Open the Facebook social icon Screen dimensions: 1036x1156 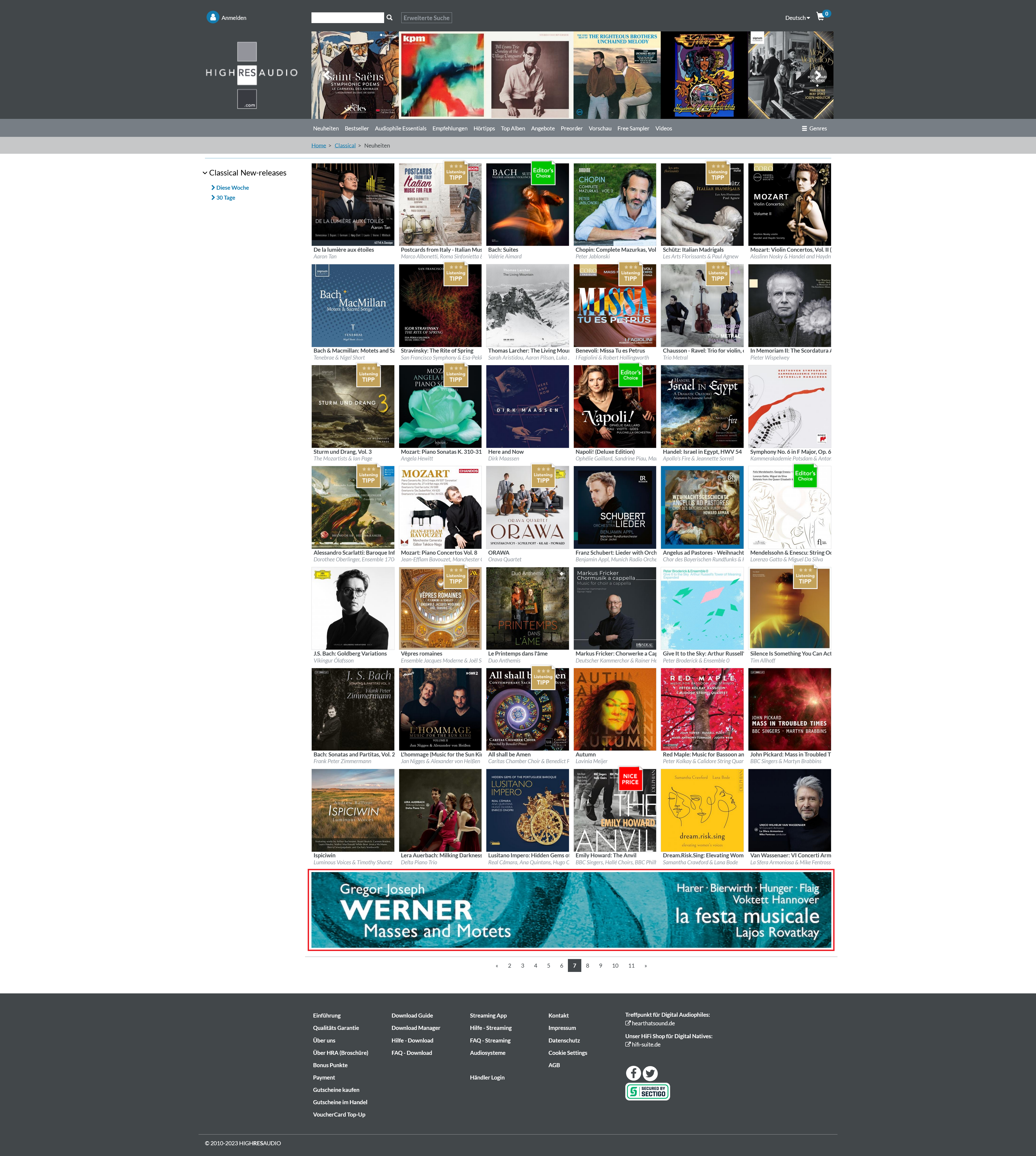634,1073
